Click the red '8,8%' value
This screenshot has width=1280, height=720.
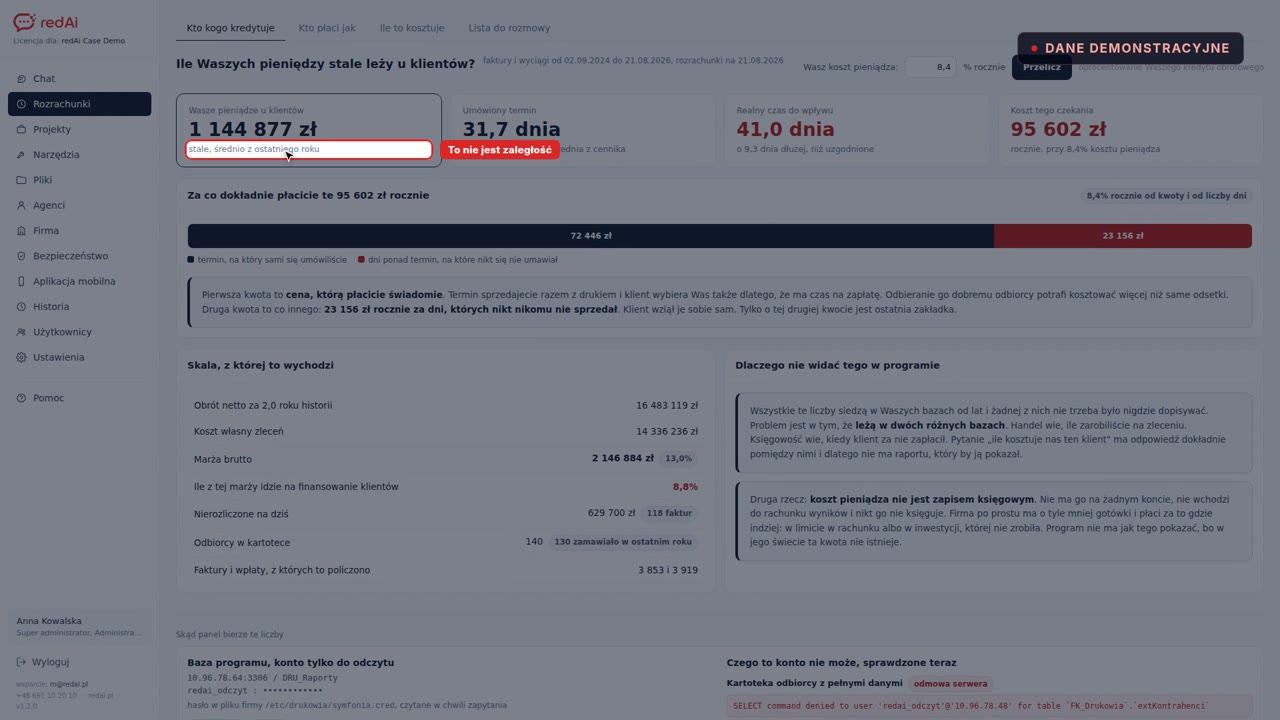[685, 487]
